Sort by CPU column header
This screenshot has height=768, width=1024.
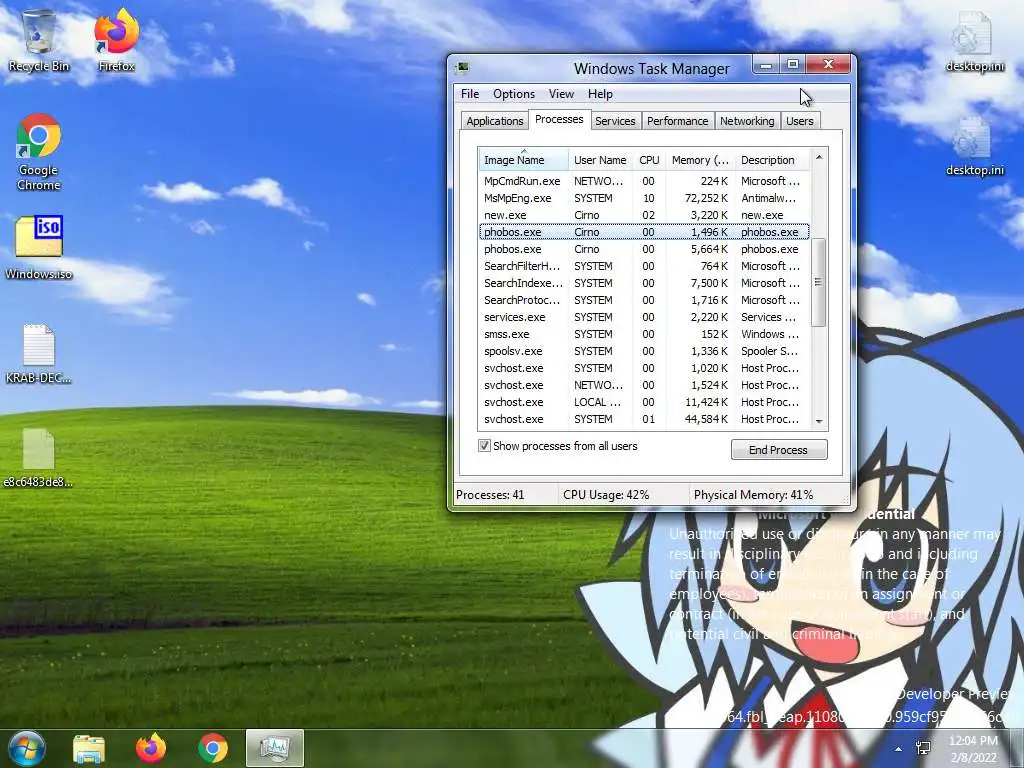point(649,160)
